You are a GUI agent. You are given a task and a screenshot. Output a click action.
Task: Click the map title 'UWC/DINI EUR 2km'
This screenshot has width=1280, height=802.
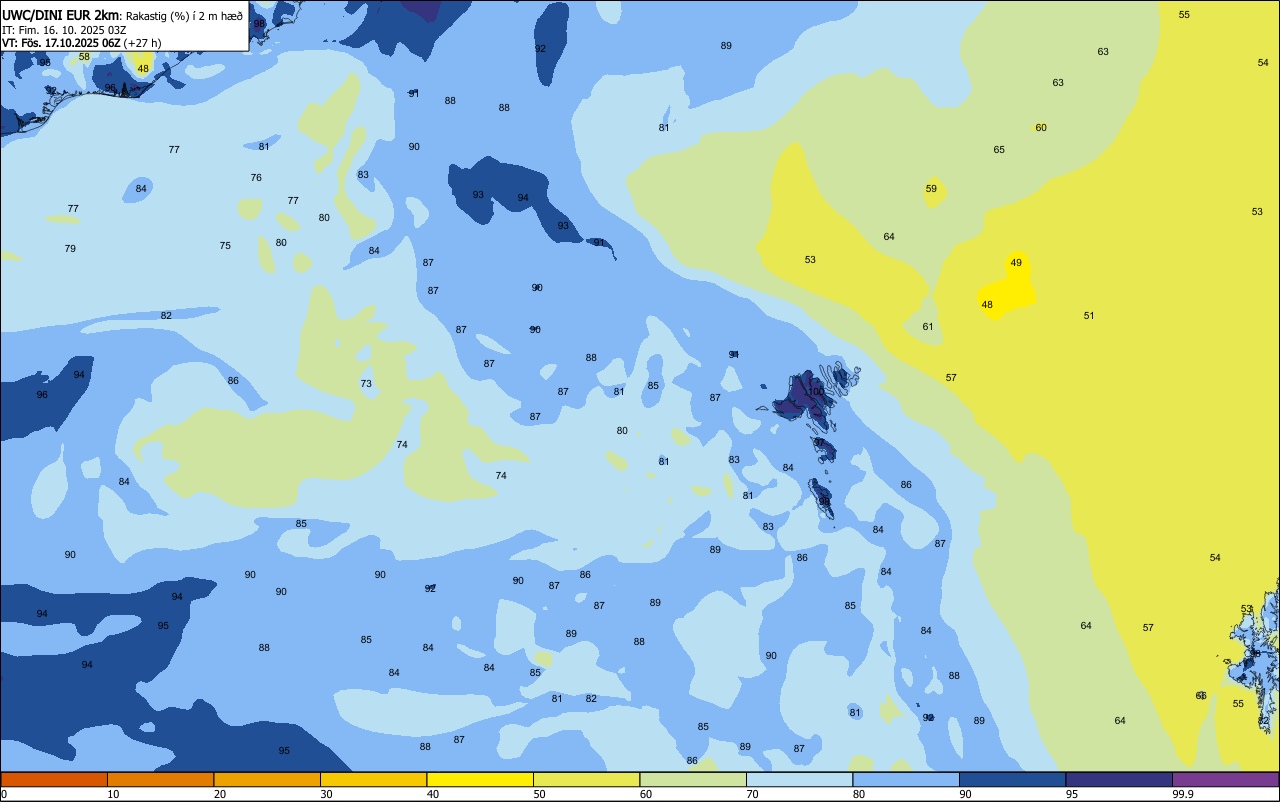pos(60,14)
